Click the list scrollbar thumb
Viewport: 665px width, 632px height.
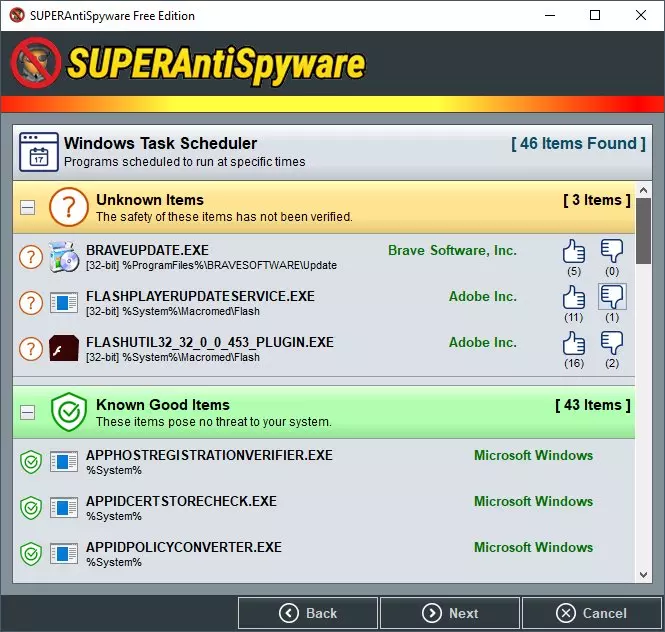tap(643, 231)
